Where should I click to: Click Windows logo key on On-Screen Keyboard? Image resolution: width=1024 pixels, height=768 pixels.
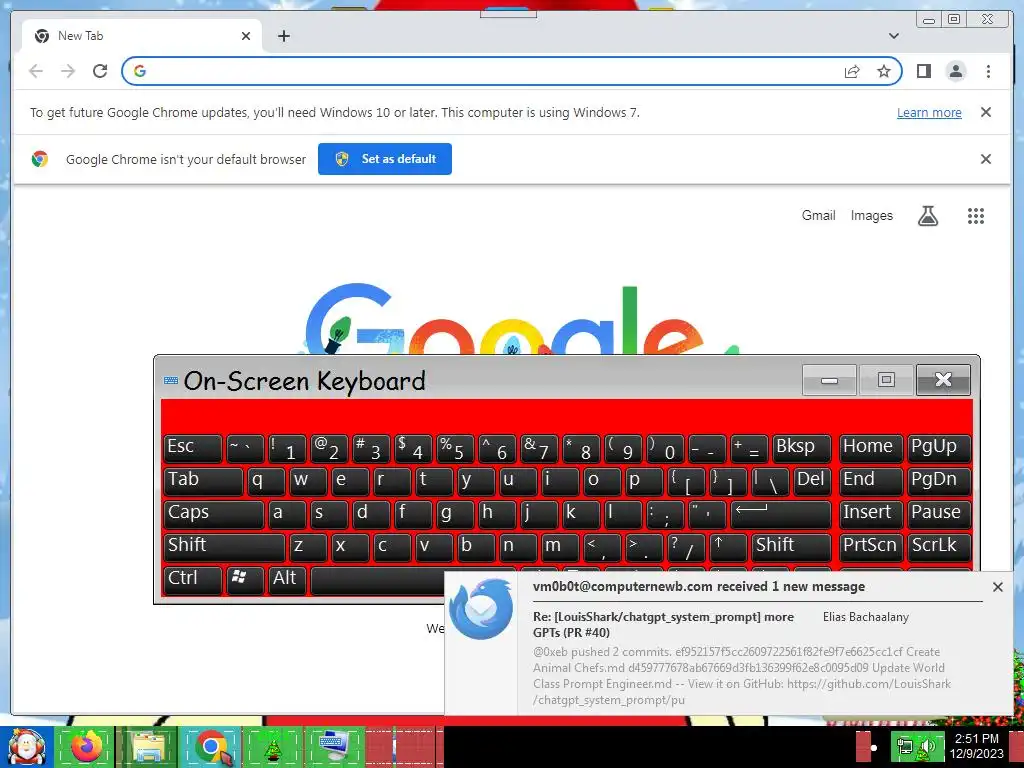[245, 579]
